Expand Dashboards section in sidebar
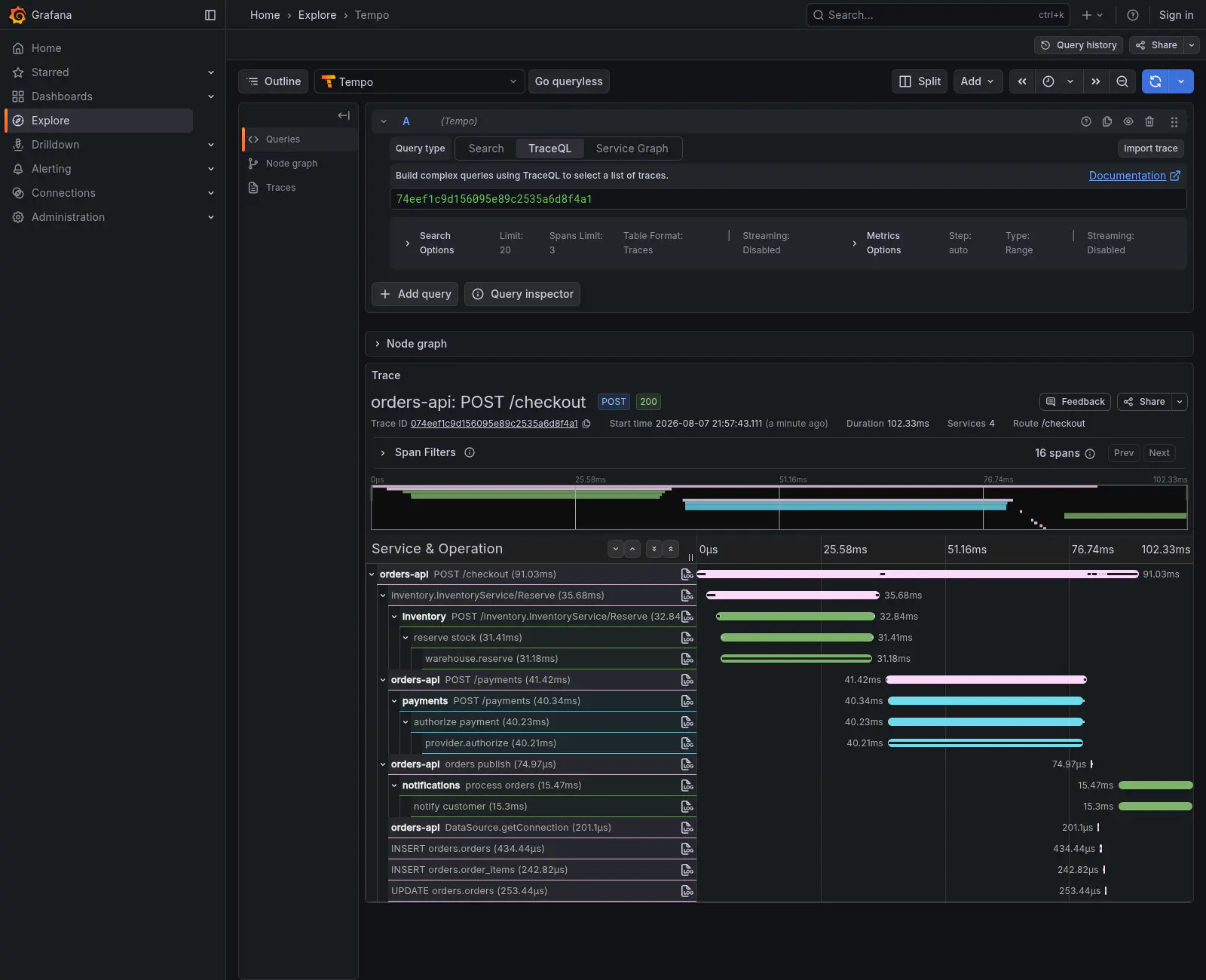Viewport: 1206px width, 980px height. [x=211, y=96]
